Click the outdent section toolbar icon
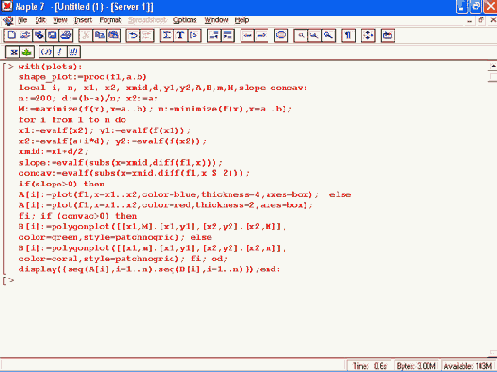Viewport: 497px width, 372px height. tap(214, 35)
